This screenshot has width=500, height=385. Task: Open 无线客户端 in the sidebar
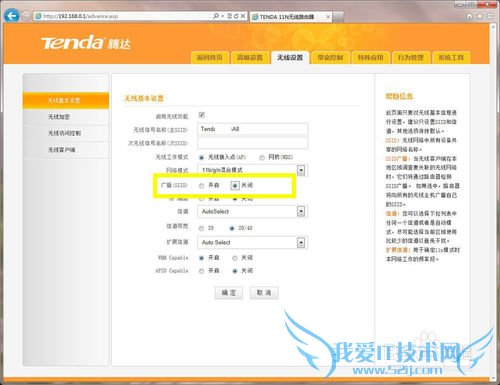pyautogui.click(x=66, y=150)
